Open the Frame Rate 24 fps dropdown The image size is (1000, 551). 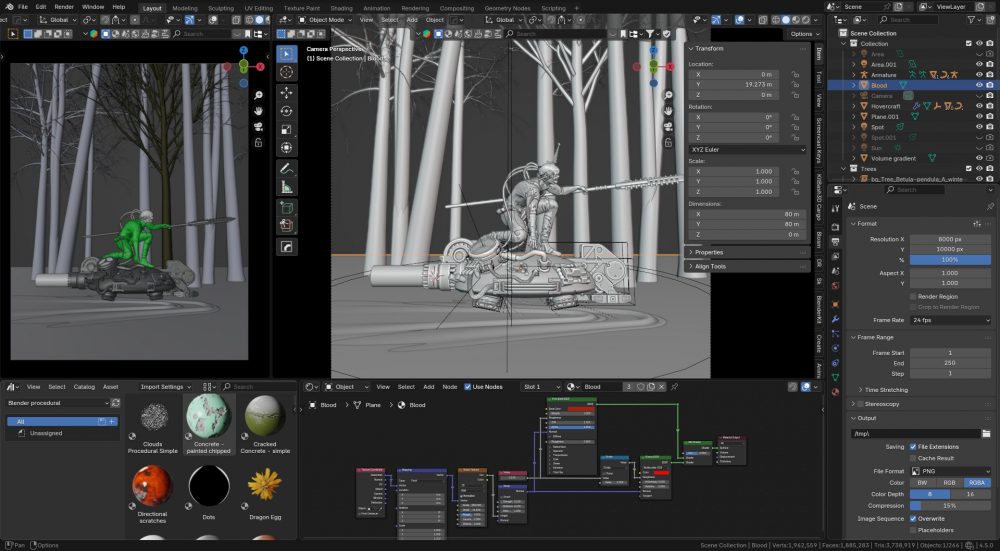click(950, 320)
